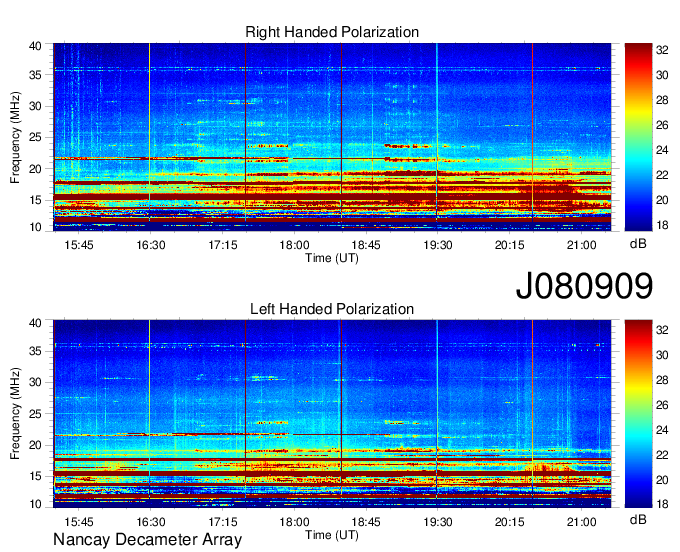
Task: Click the 18:45 time tick of Left Handed plot
Action: [x=366, y=522]
